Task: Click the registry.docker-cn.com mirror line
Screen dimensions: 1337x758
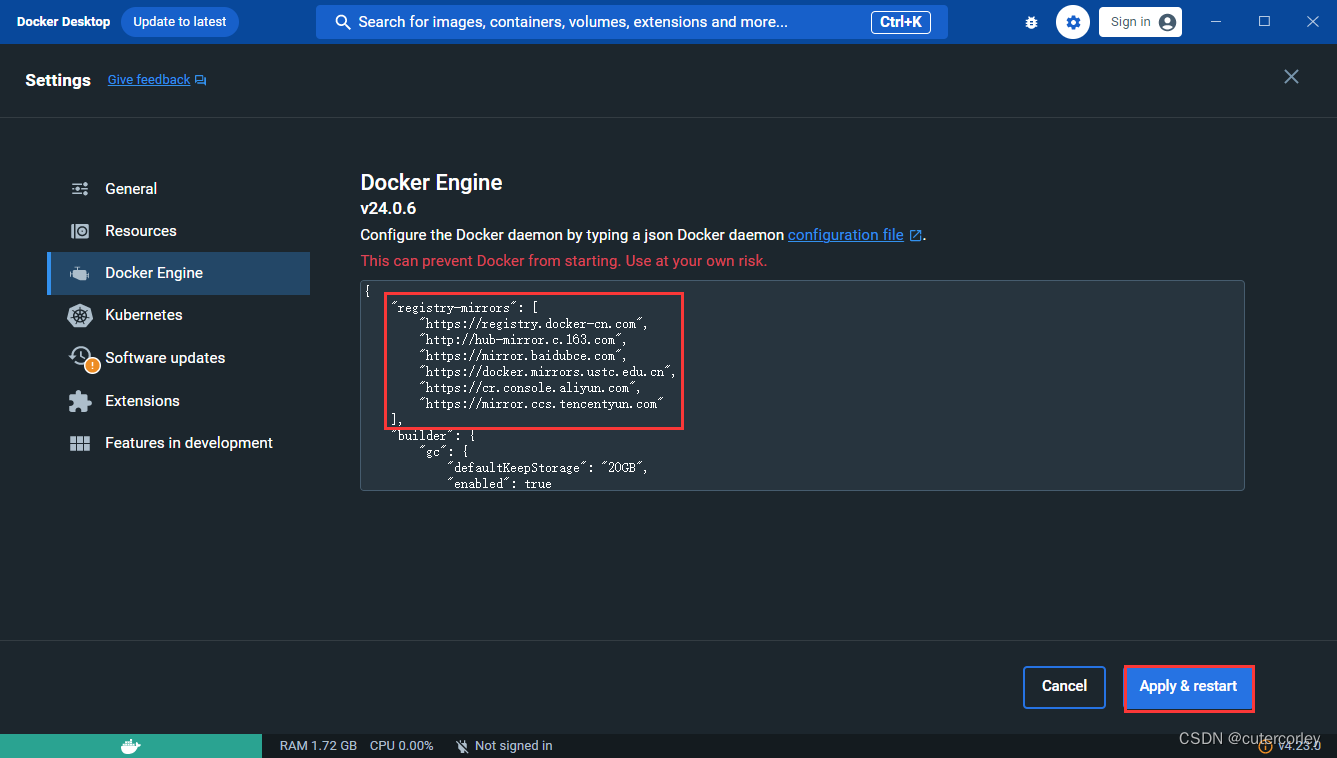Action: [x=534, y=324]
